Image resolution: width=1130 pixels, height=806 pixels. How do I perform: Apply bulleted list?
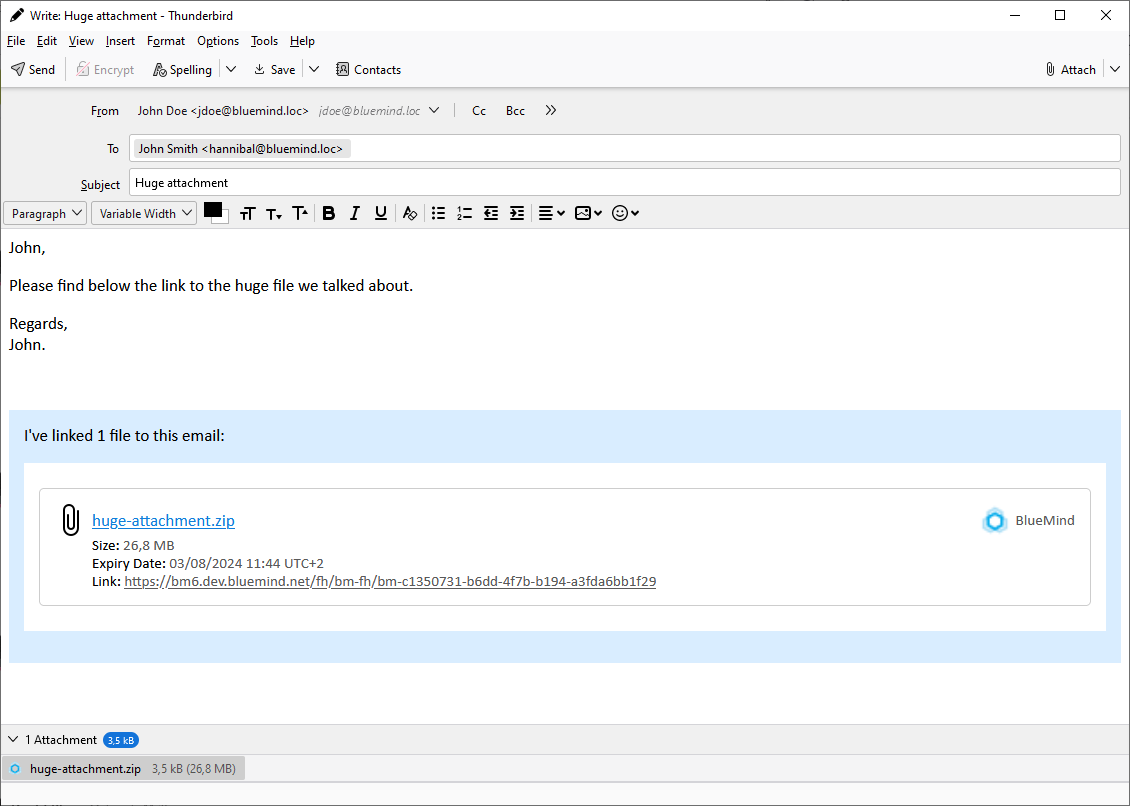click(438, 213)
